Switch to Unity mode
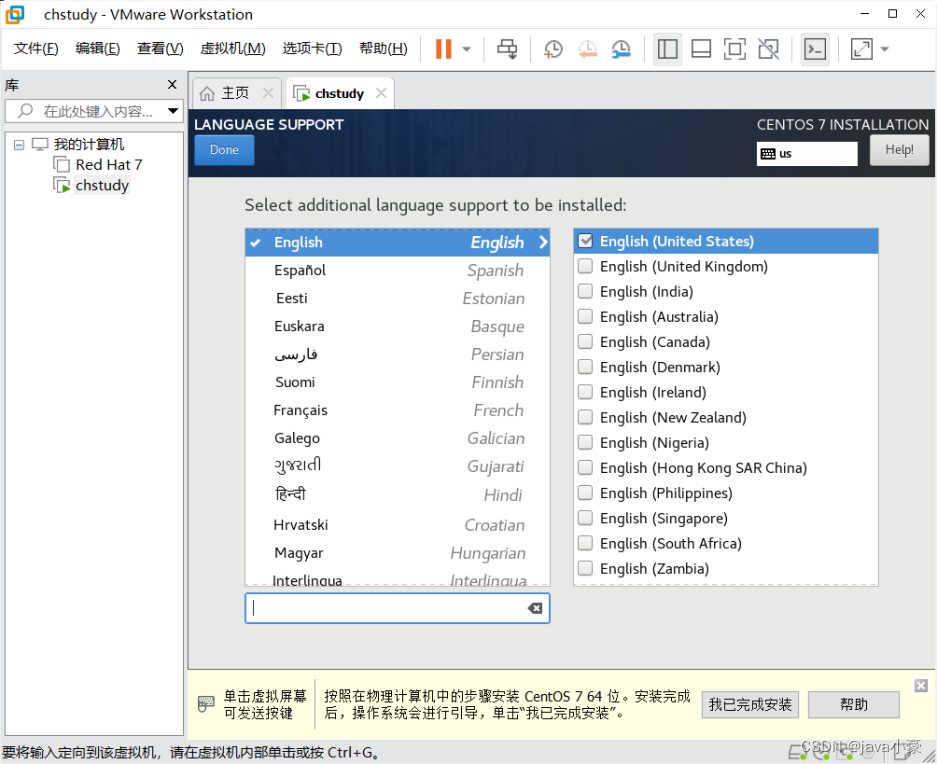 coord(768,49)
